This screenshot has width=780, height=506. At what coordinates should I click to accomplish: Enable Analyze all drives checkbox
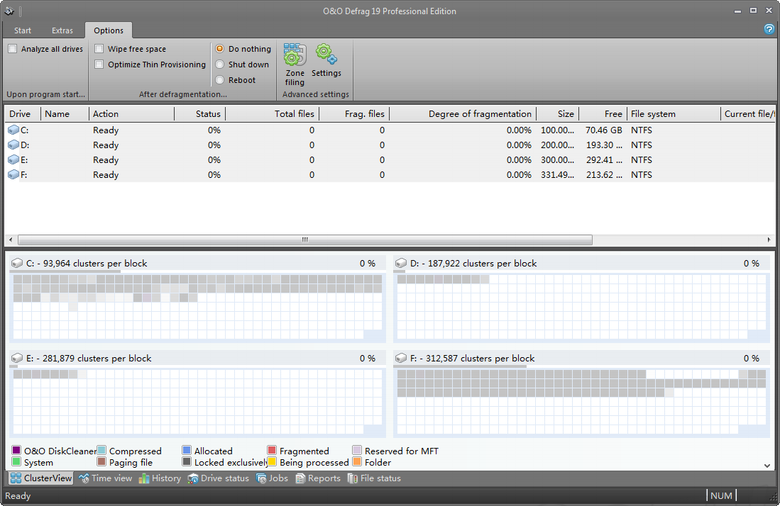point(13,49)
